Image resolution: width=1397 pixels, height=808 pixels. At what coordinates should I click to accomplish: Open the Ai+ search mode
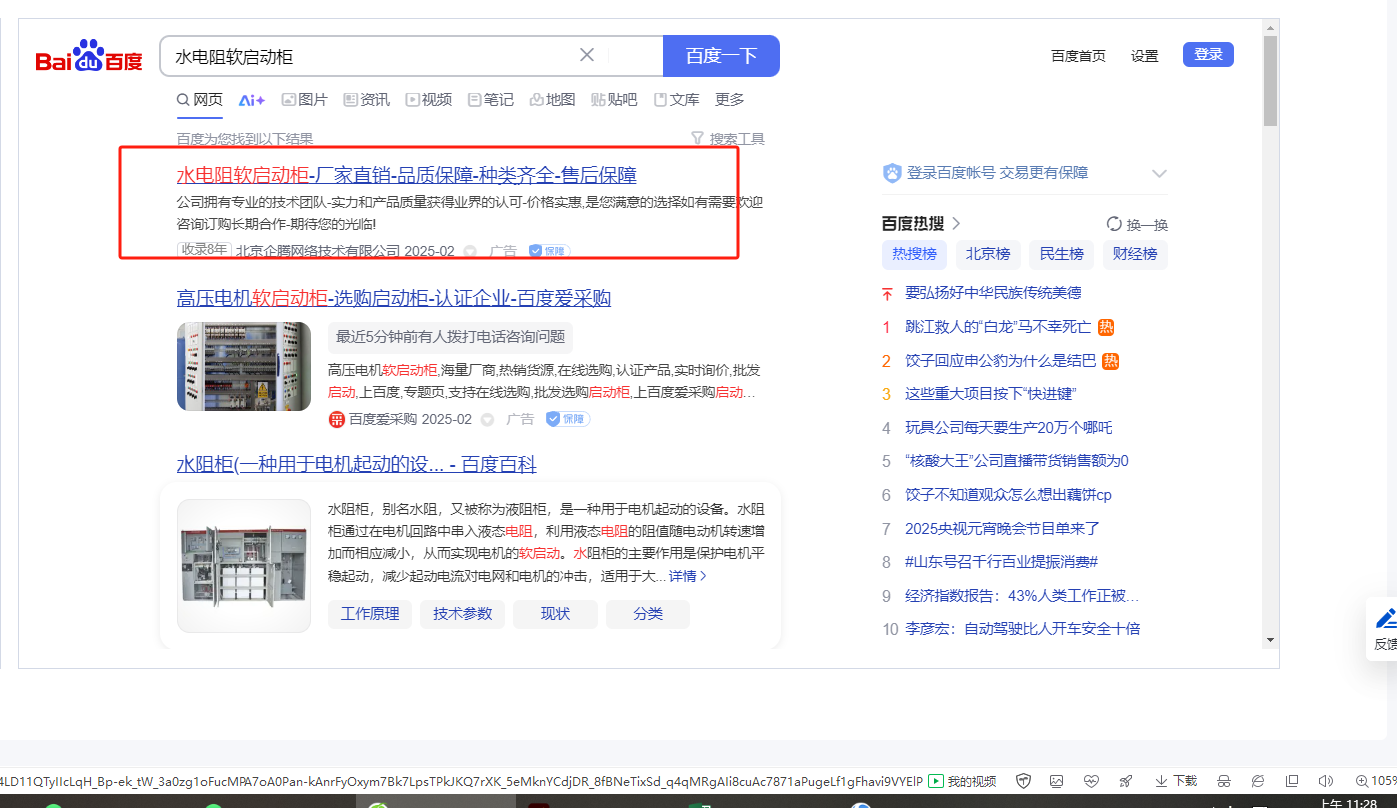click(251, 100)
